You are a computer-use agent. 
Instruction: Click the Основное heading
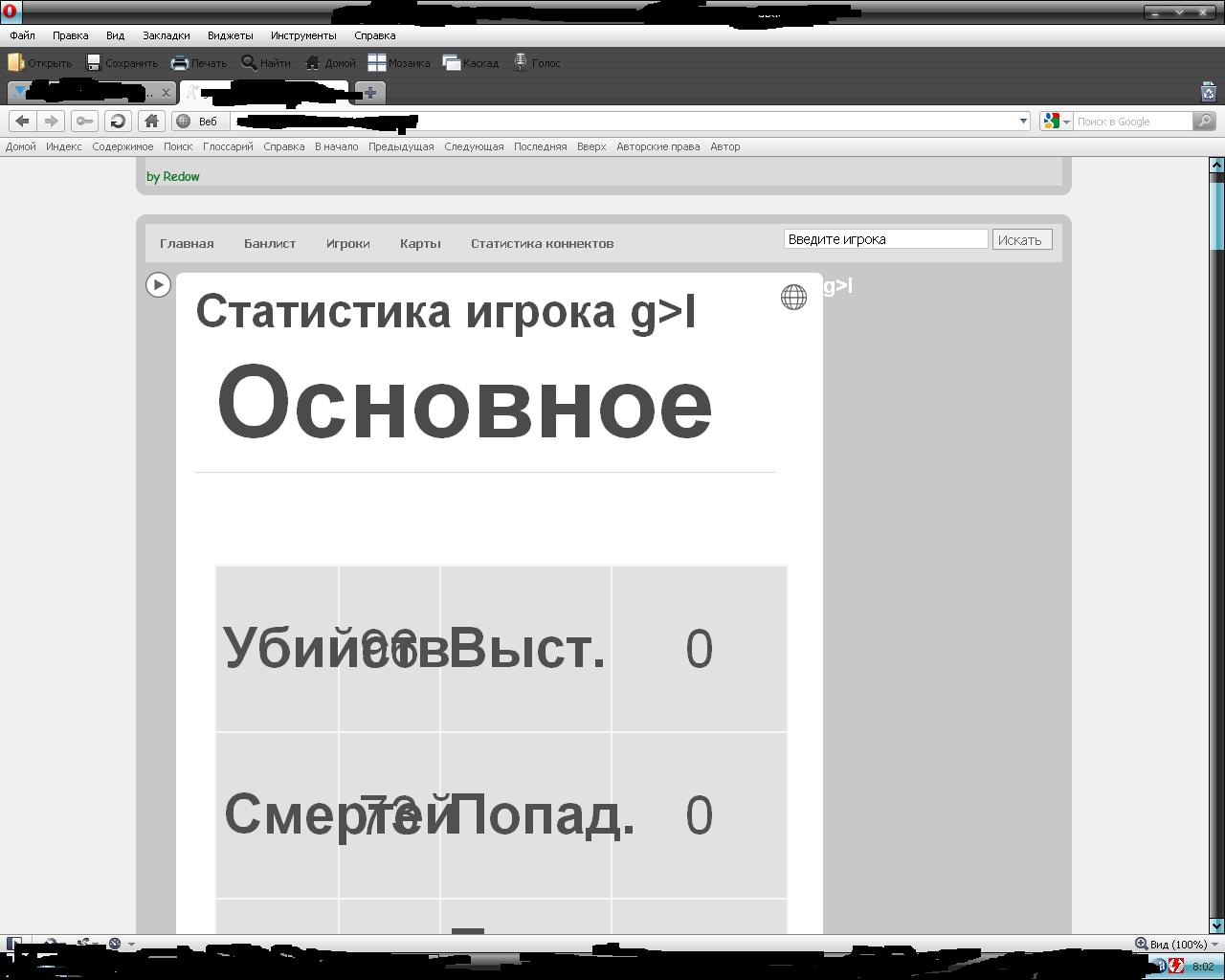click(465, 402)
